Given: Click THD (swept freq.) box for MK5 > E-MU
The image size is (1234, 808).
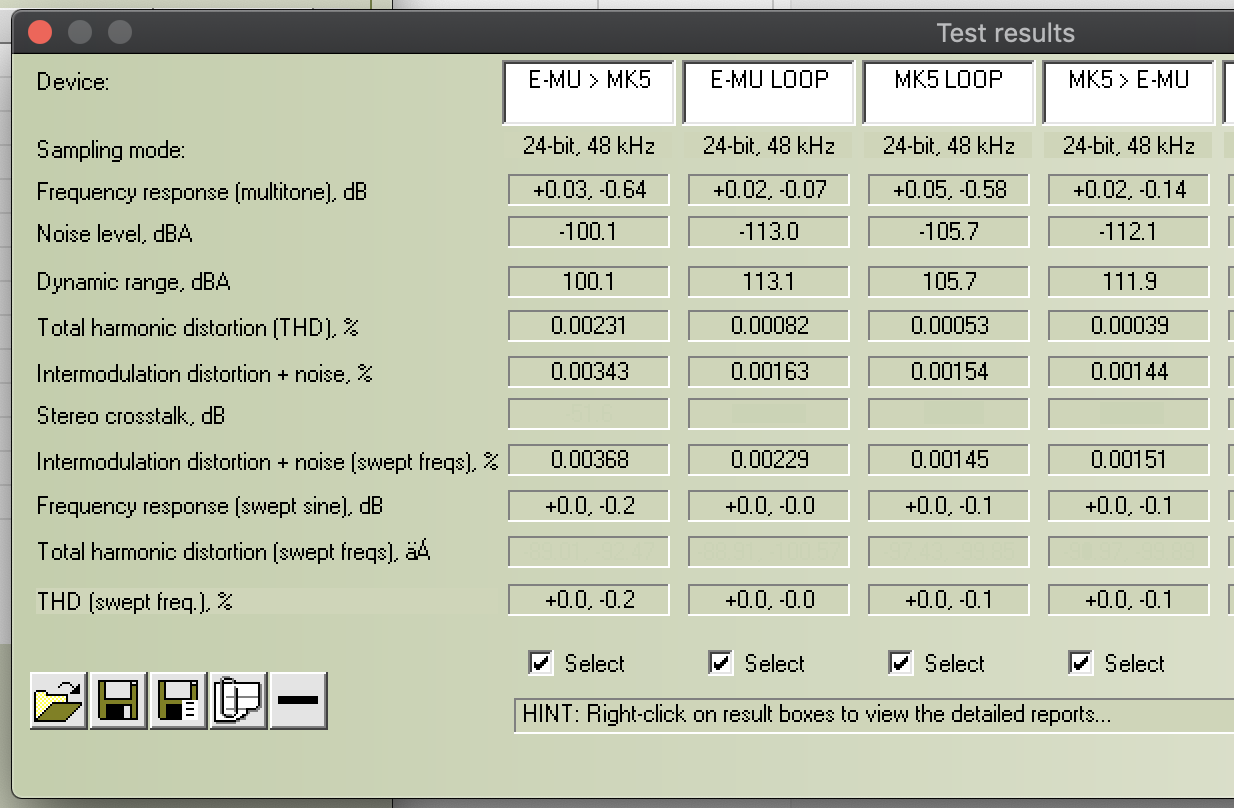Looking at the screenshot, I should coord(1129,600).
